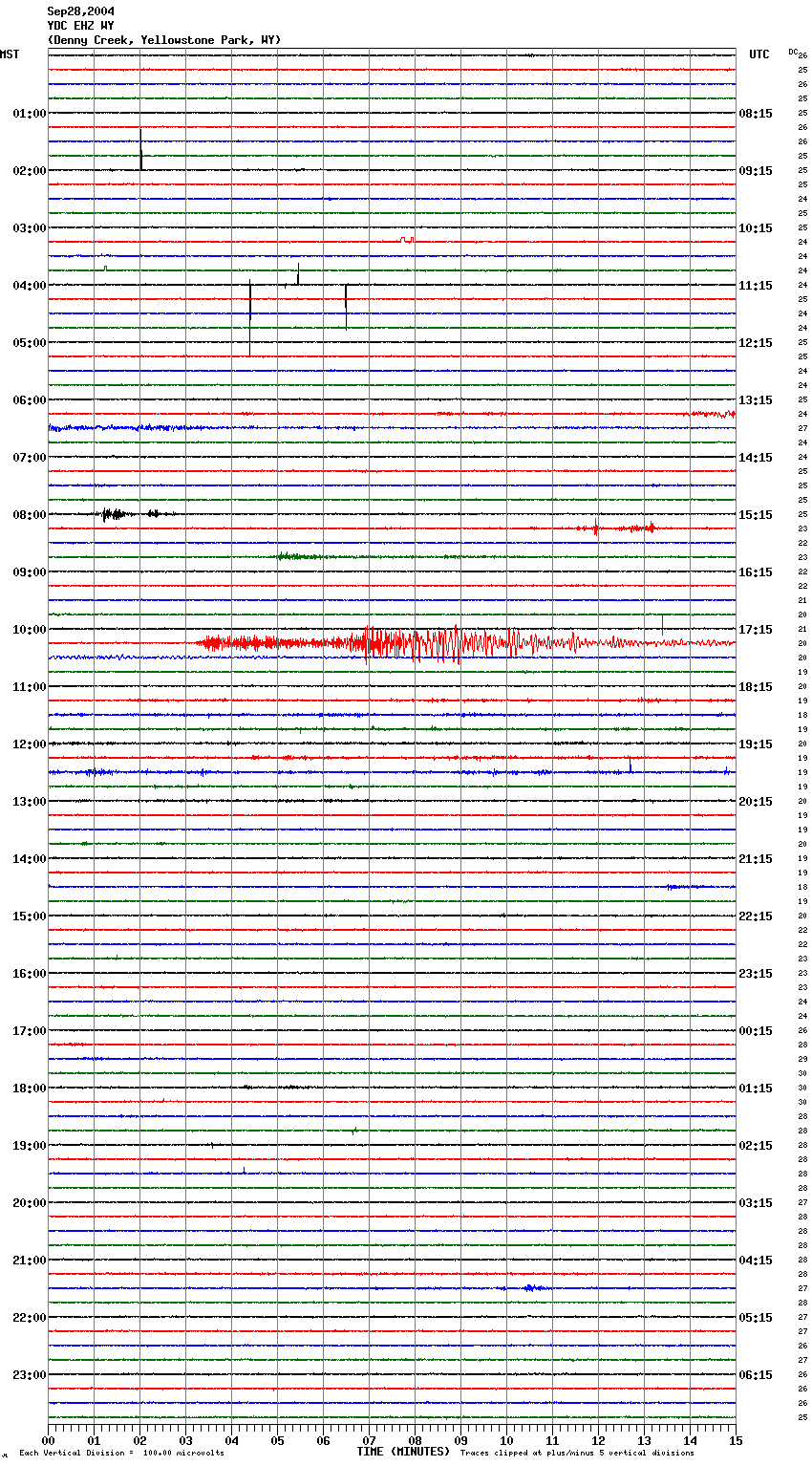
Task: Click the 10:15 UTC time label
Action: pos(756,228)
